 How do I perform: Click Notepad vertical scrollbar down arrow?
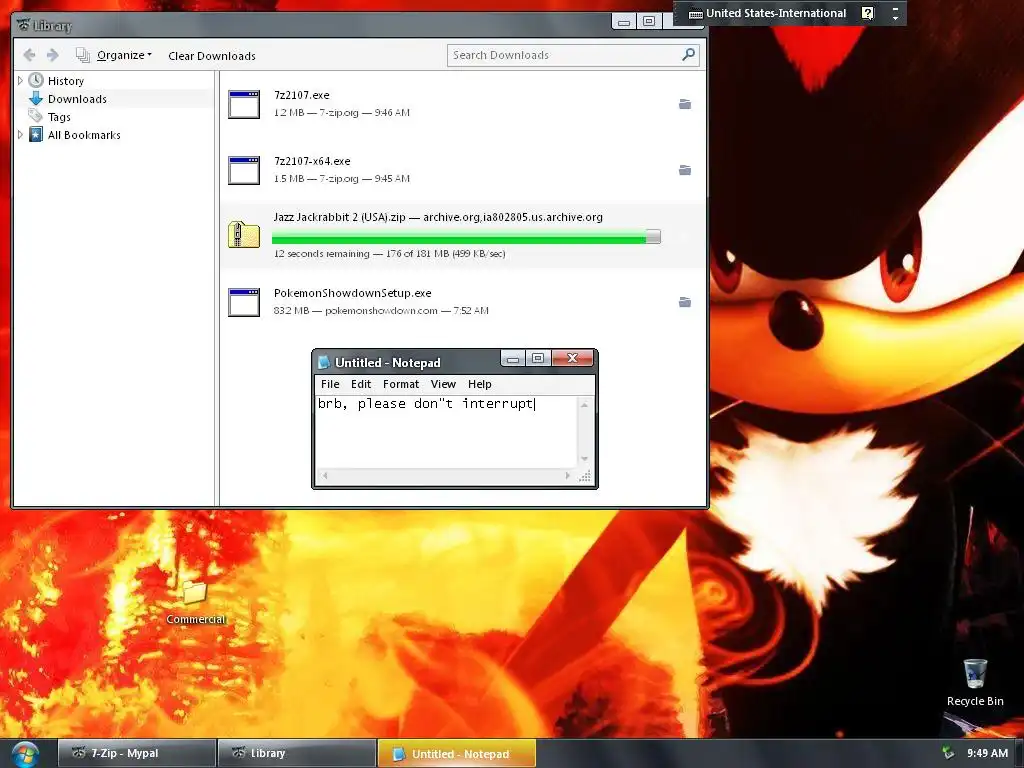point(584,458)
